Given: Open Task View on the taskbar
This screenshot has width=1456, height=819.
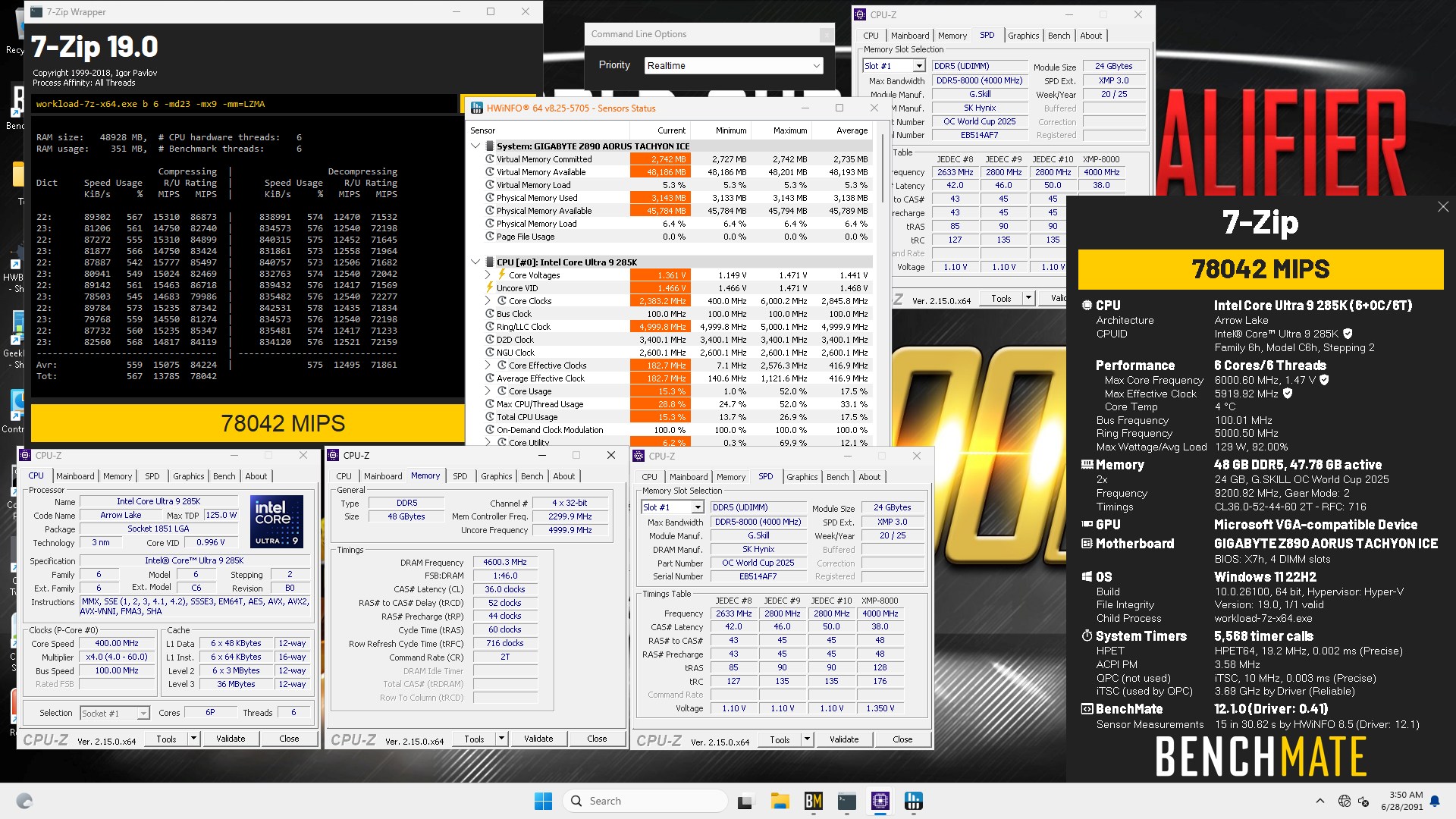Looking at the screenshot, I should (746, 801).
